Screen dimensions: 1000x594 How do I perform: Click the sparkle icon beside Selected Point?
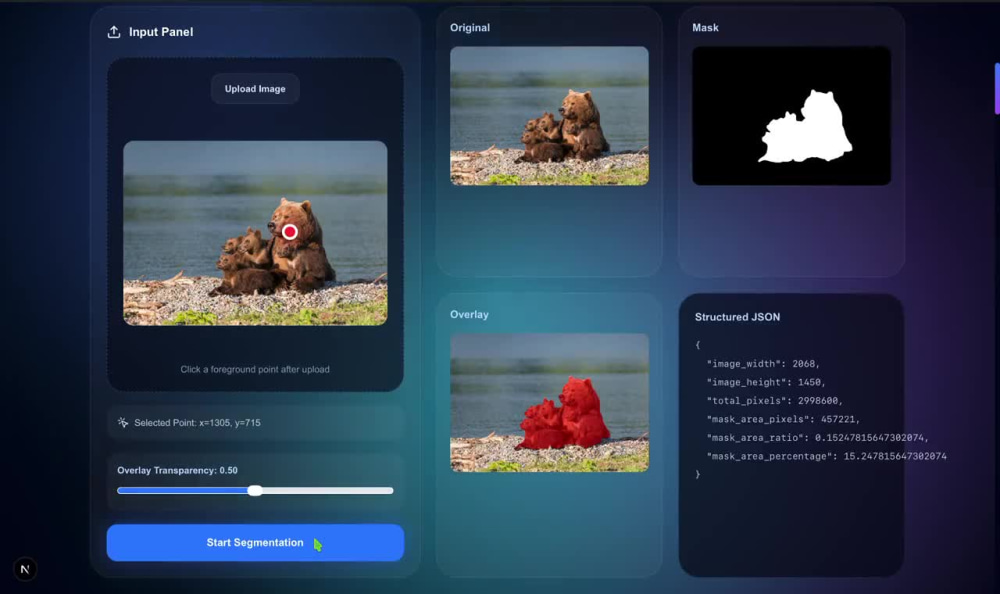(123, 422)
